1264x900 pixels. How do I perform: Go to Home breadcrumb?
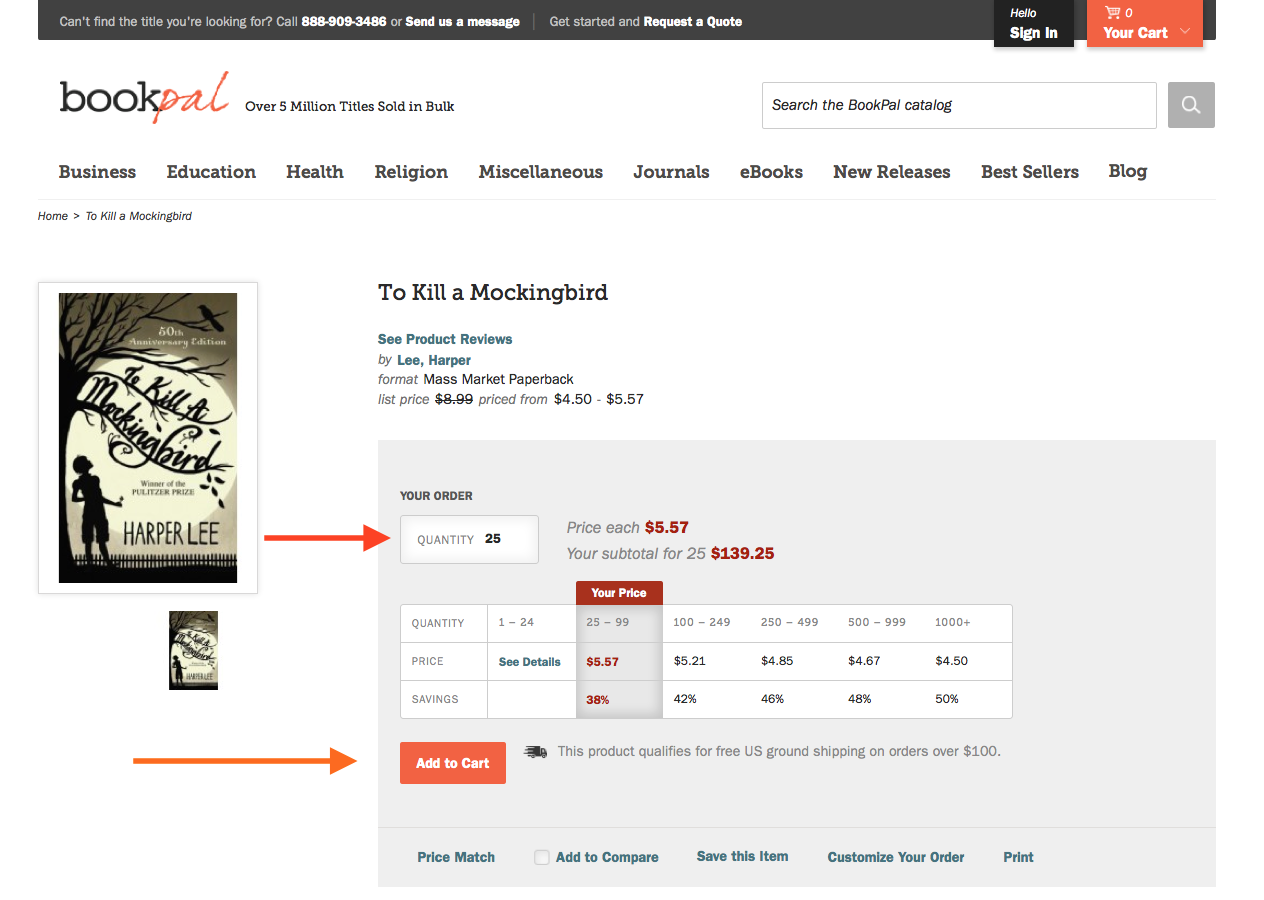click(53, 216)
